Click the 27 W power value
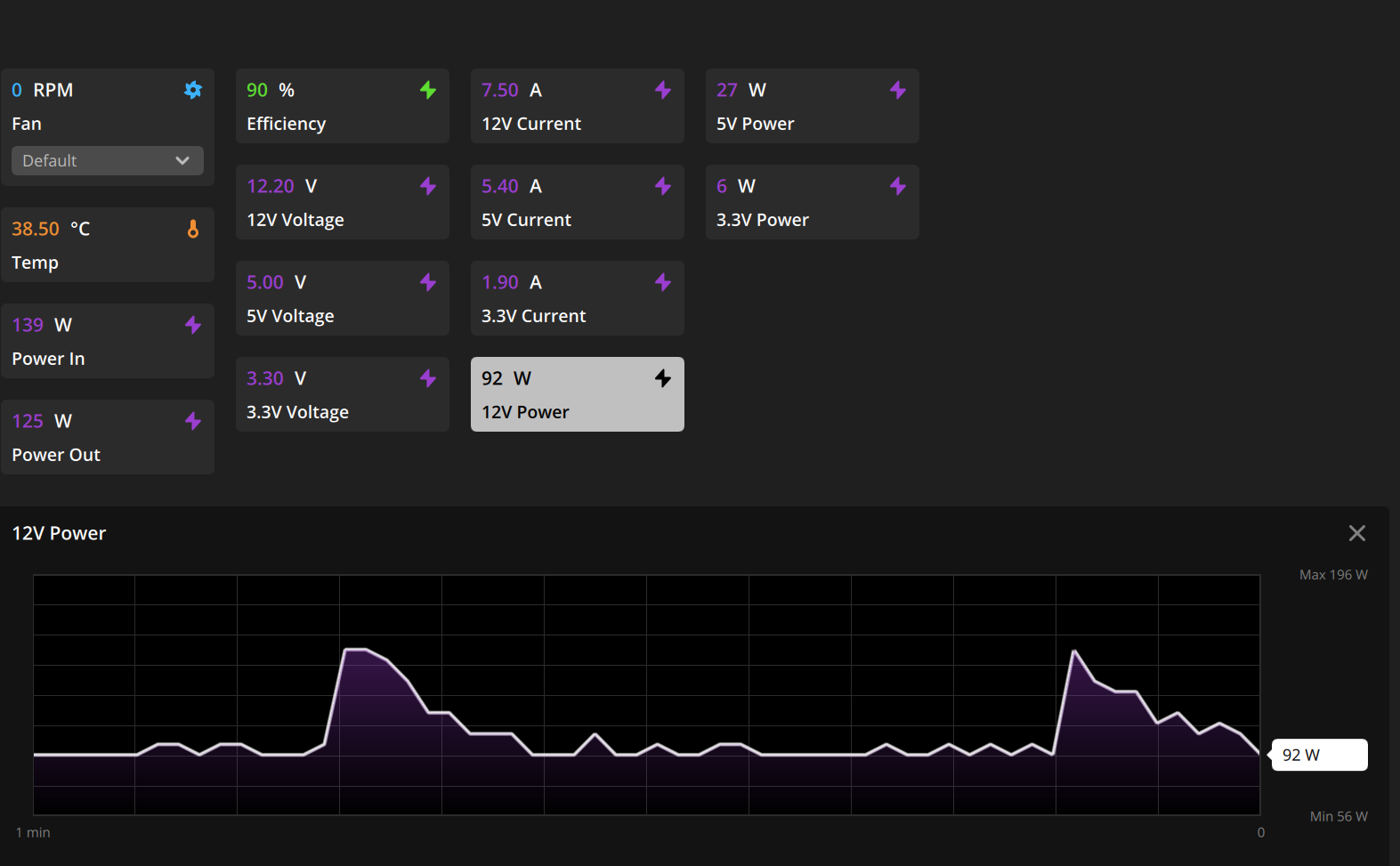Viewport: 1400px width, 866px height. tap(741, 90)
